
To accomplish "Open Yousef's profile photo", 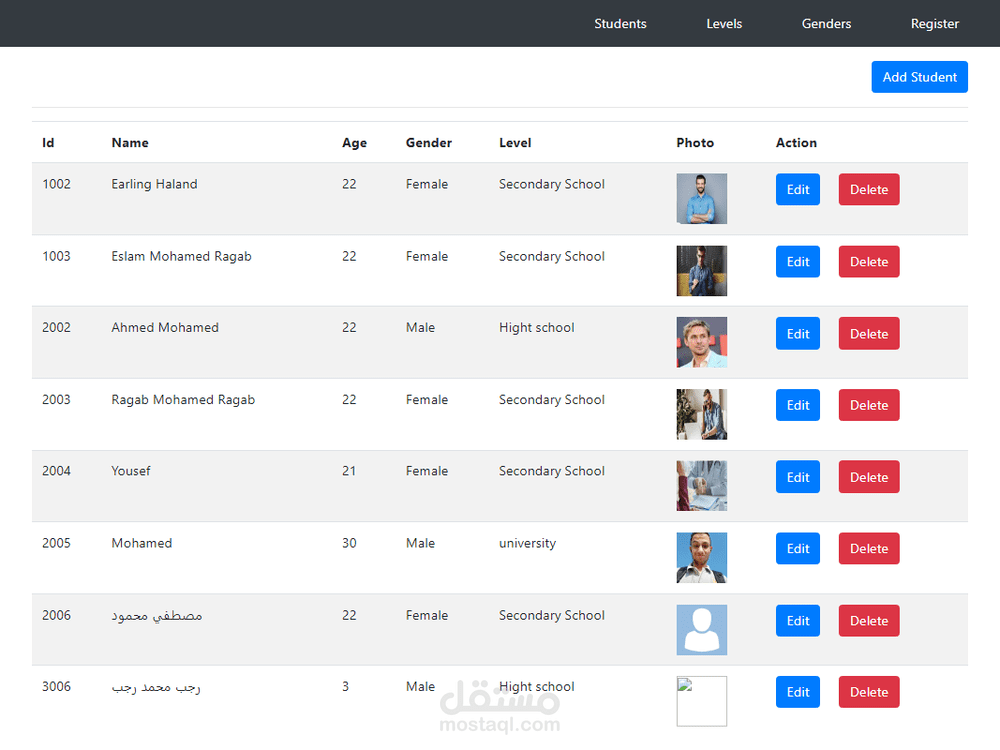I will (x=701, y=485).
